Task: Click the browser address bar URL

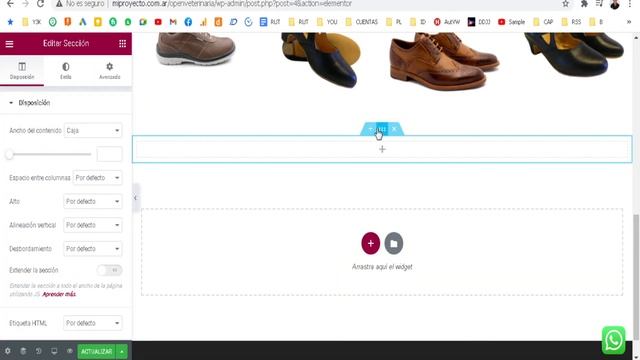Action: point(231,4)
